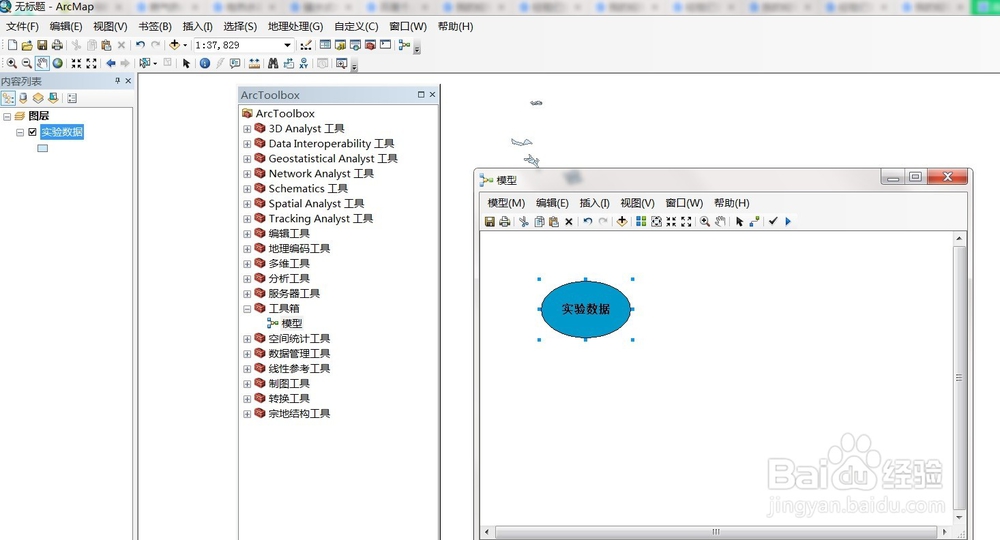1000x540 pixels.
Task: Print the map from the main toolbar
Action: pyautogui.click(x=57, y=45)
